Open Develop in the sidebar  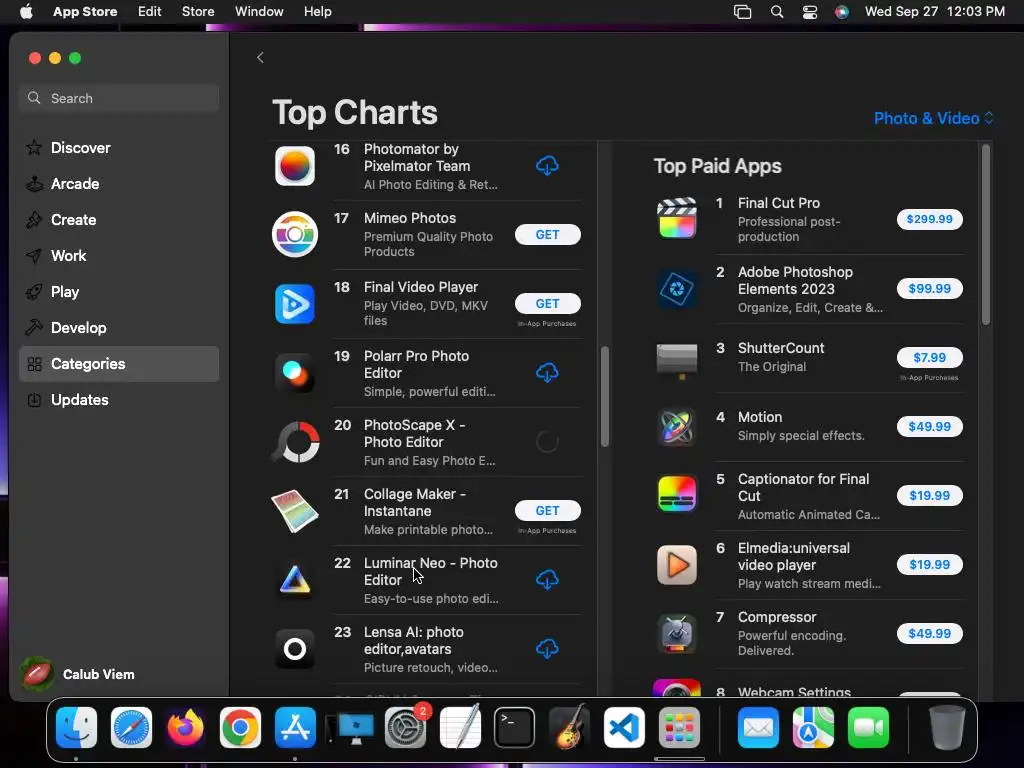click(119, 327)
